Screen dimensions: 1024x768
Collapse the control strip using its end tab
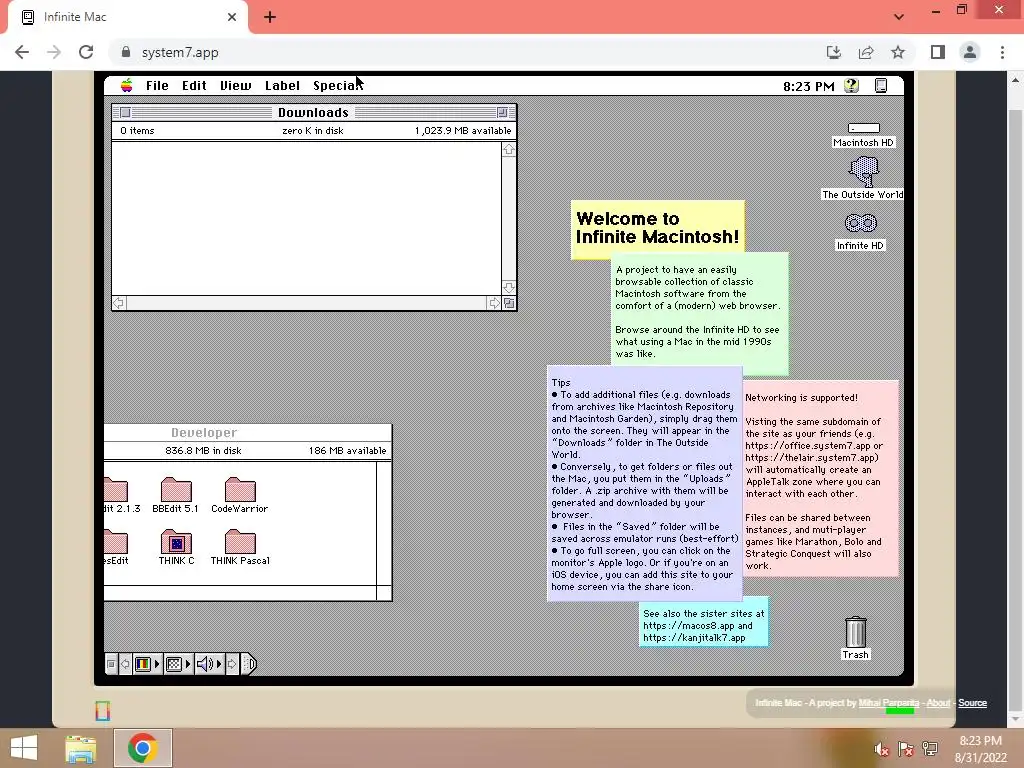(x=249, y=664)
